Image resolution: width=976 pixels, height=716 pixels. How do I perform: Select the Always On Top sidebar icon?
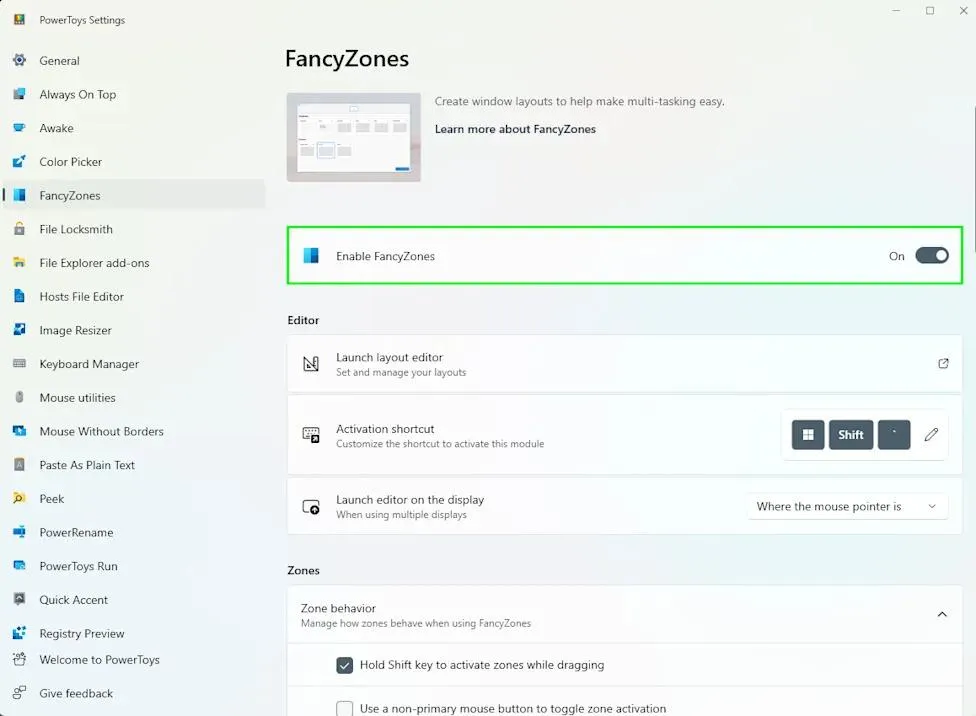click(19, 94)
